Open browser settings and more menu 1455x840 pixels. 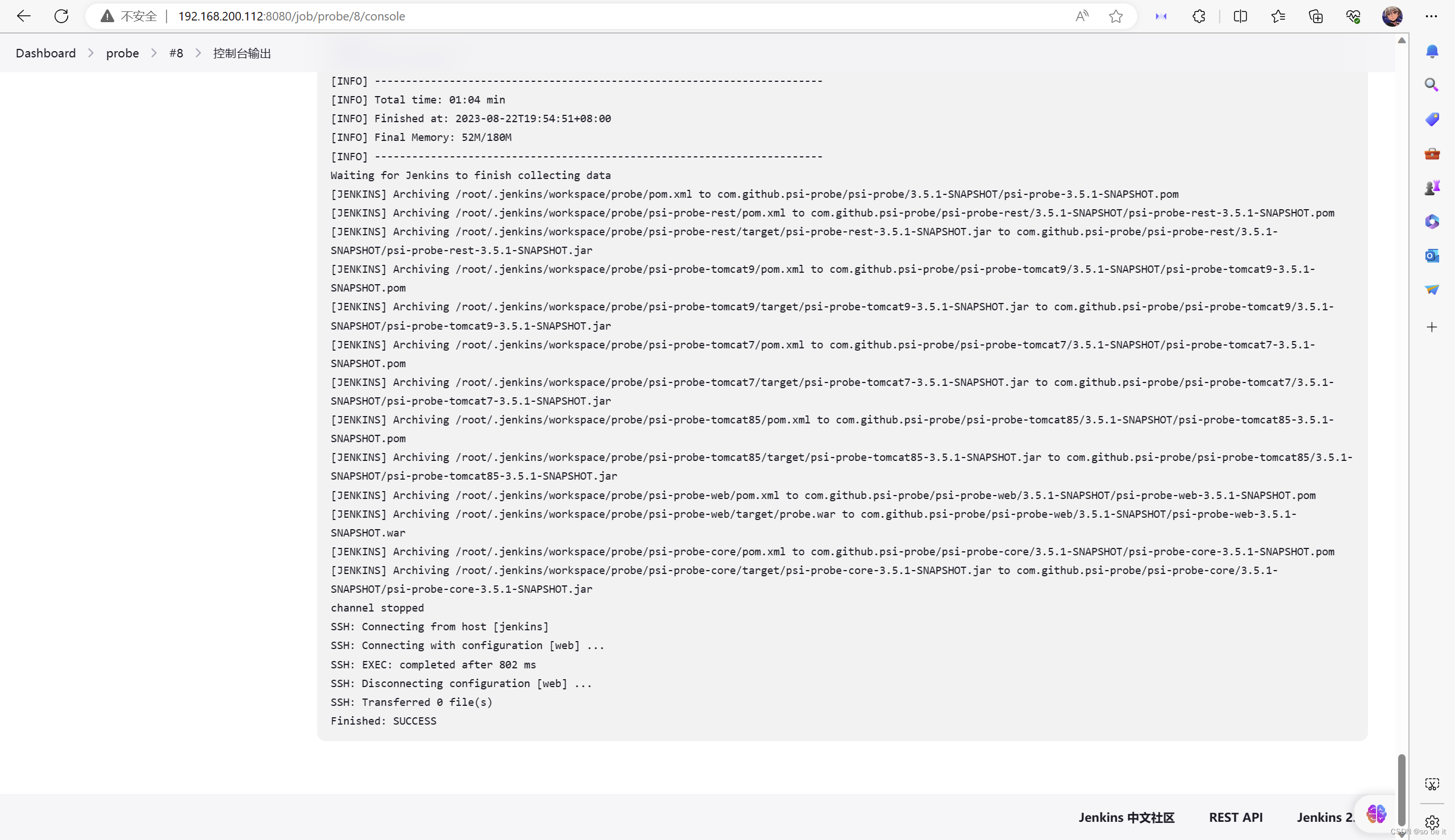(1431, 16)
